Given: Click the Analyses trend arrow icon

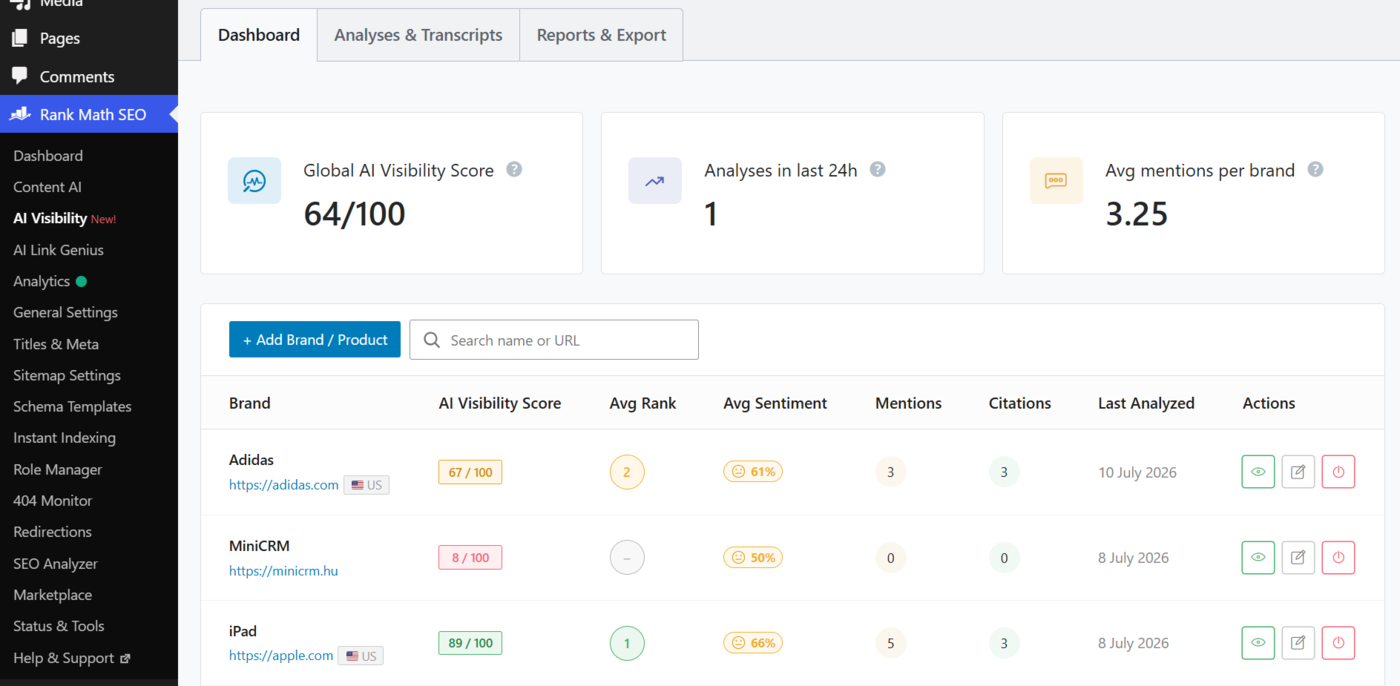Looking at the screenshot, I should [x=655, y=181].
